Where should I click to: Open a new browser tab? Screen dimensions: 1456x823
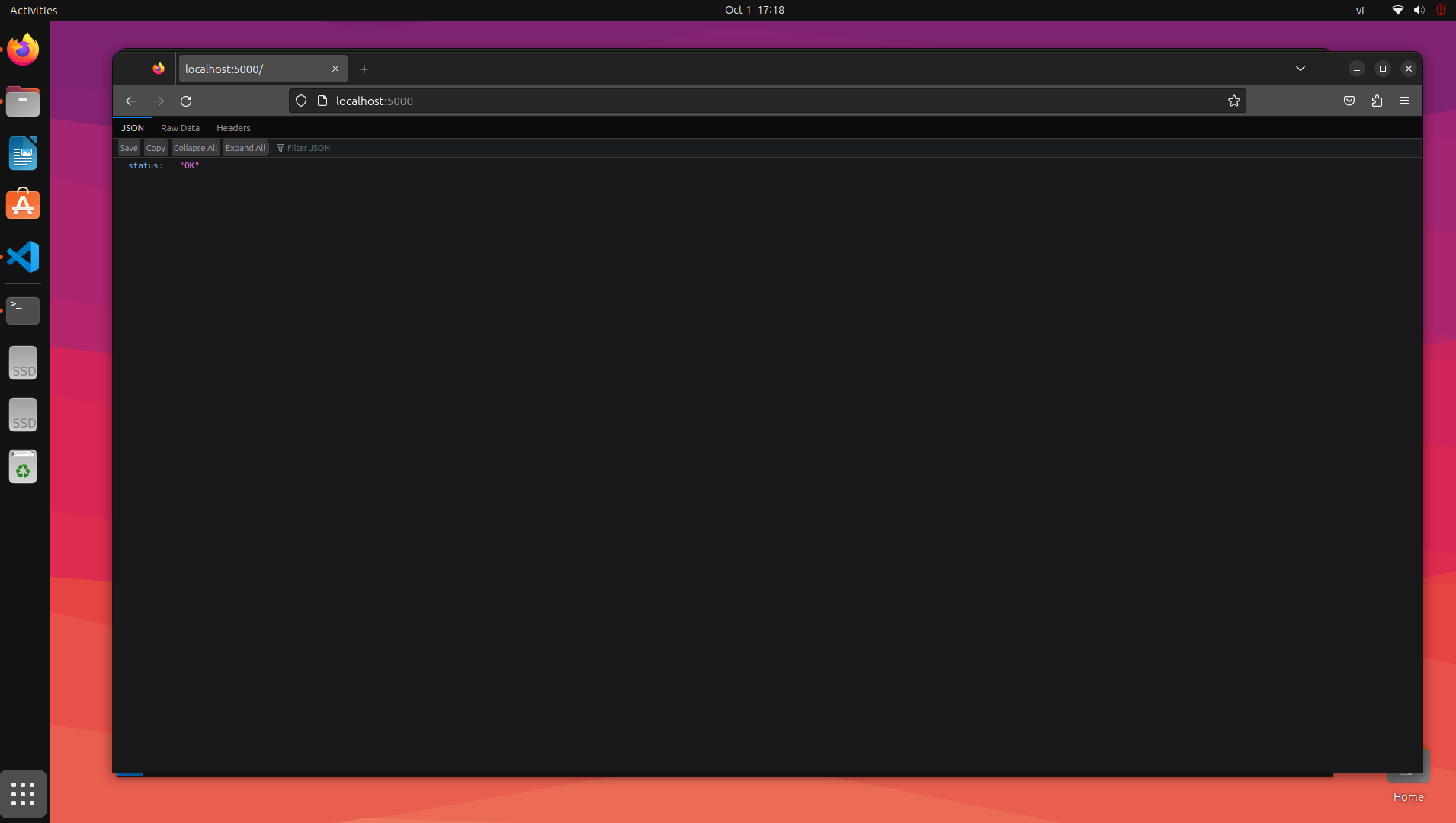364,69
